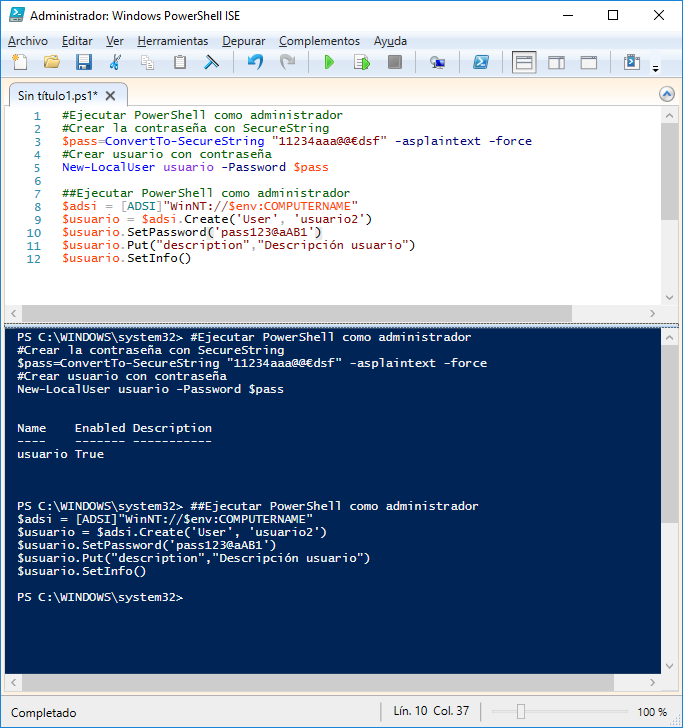This screenshot has height=728, width=683.
Task: Maximize the script pane layout
Action: pos(589,62)
